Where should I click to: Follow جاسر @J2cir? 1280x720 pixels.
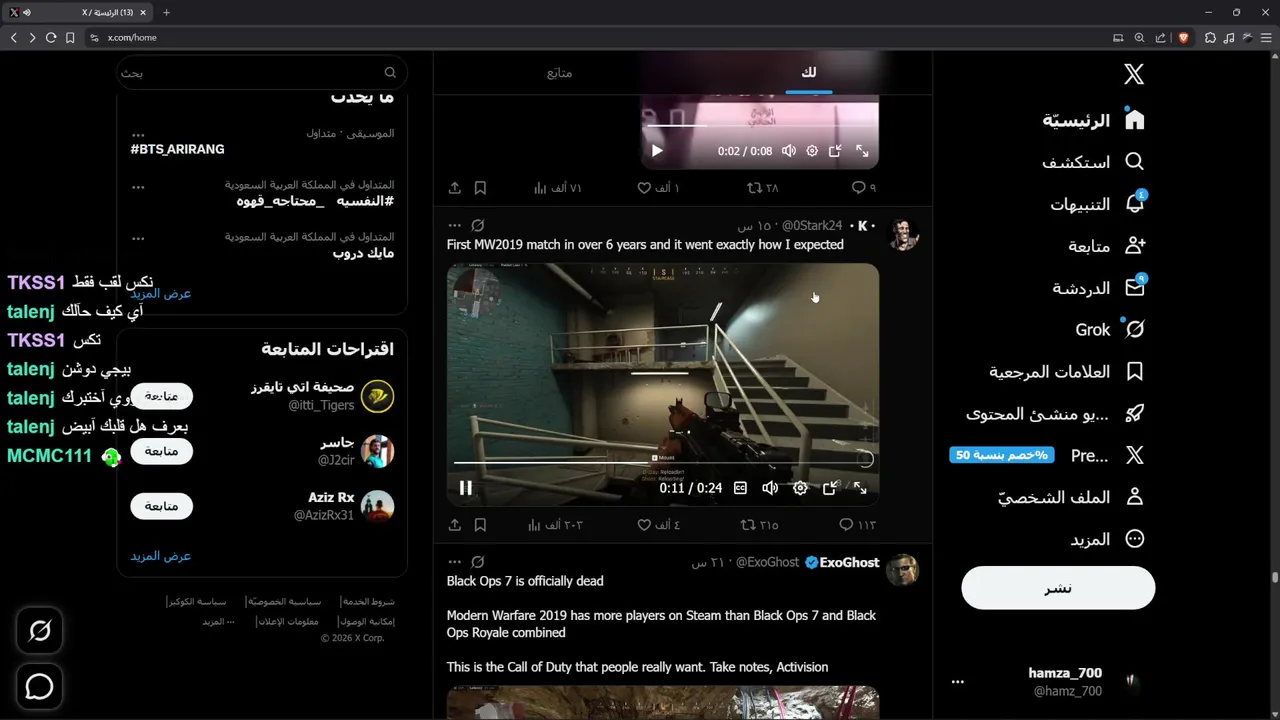[161, 451]
